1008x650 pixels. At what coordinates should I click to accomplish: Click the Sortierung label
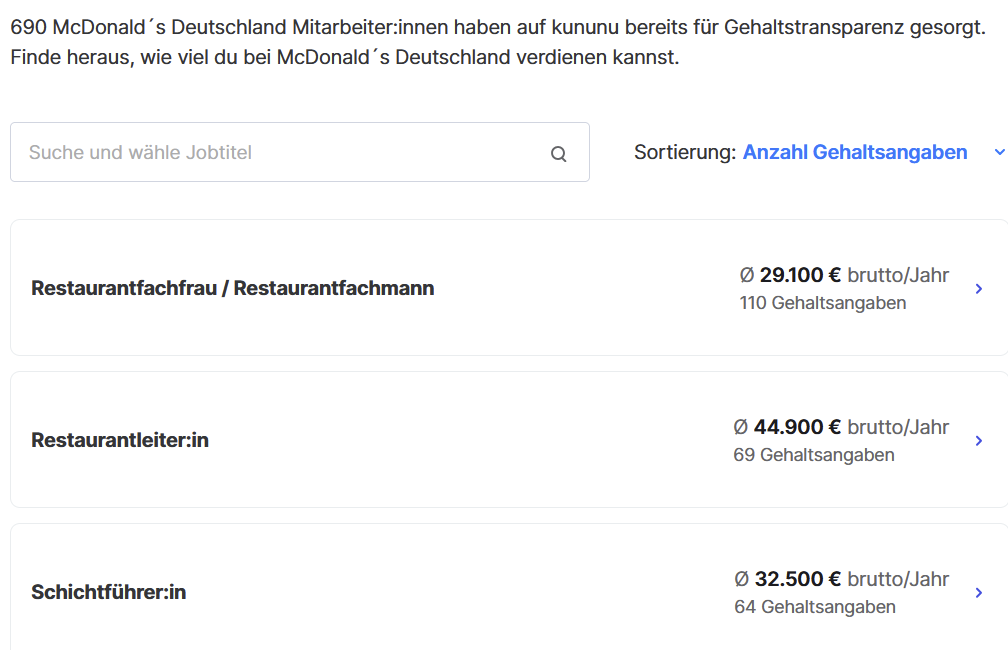685,153
